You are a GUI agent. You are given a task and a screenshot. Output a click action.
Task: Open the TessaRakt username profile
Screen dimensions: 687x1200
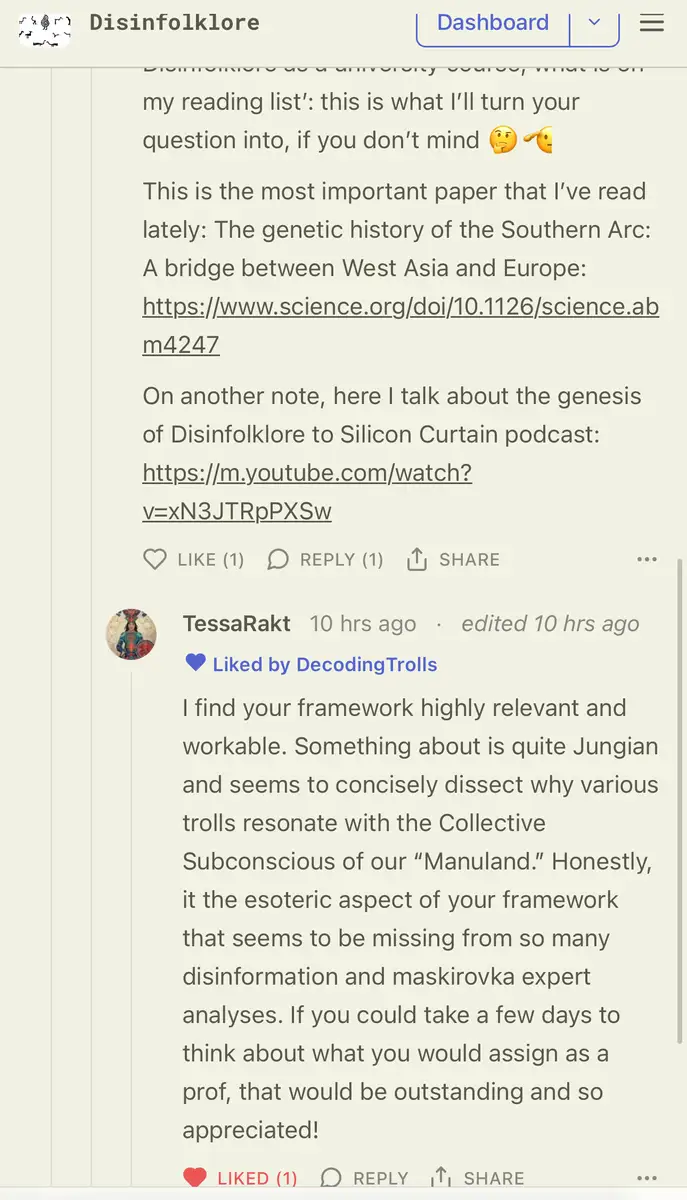237,624
